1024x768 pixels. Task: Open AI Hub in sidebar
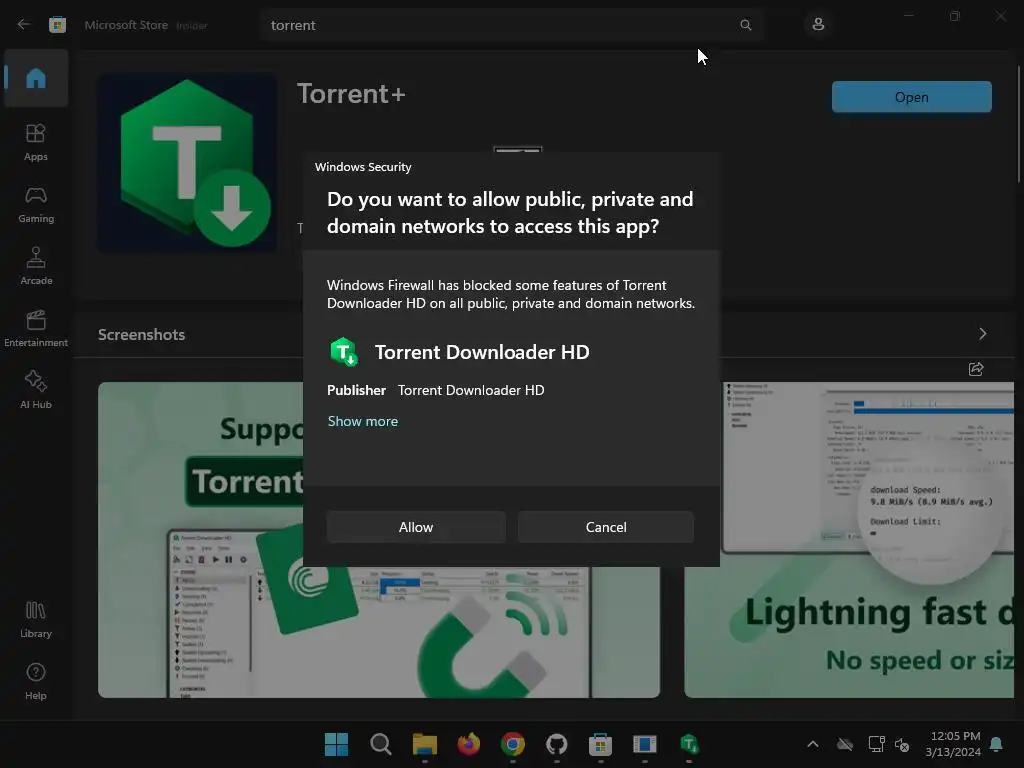click(36, 391)
